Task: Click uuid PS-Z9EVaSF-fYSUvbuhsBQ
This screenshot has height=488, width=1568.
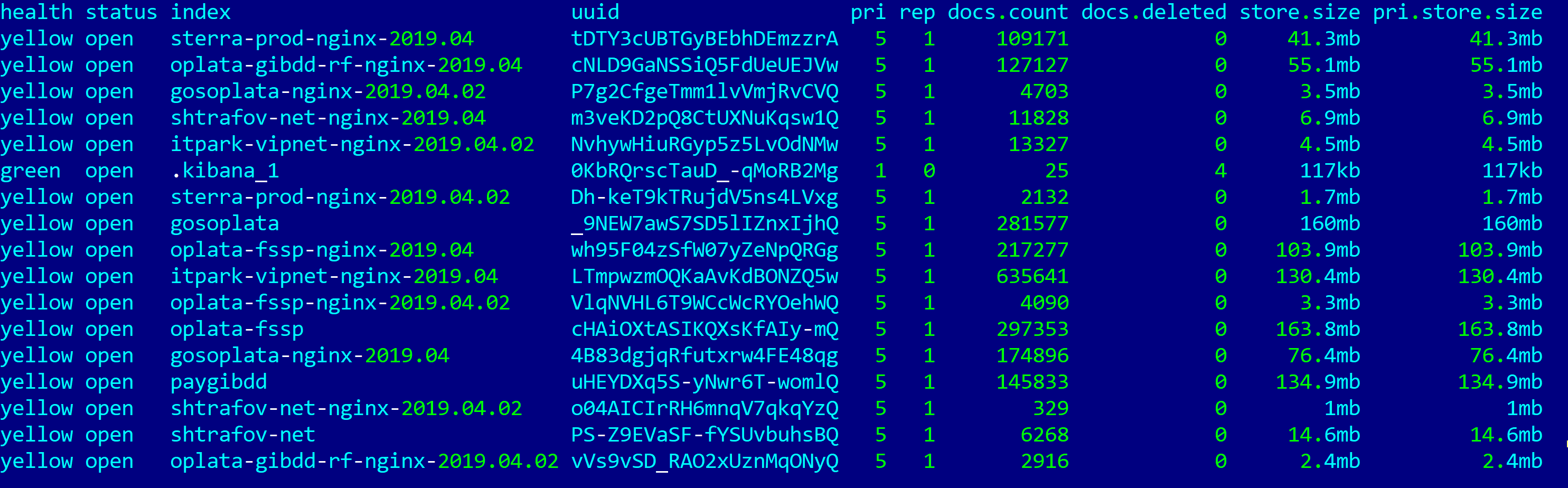Action: click(705, 435)
